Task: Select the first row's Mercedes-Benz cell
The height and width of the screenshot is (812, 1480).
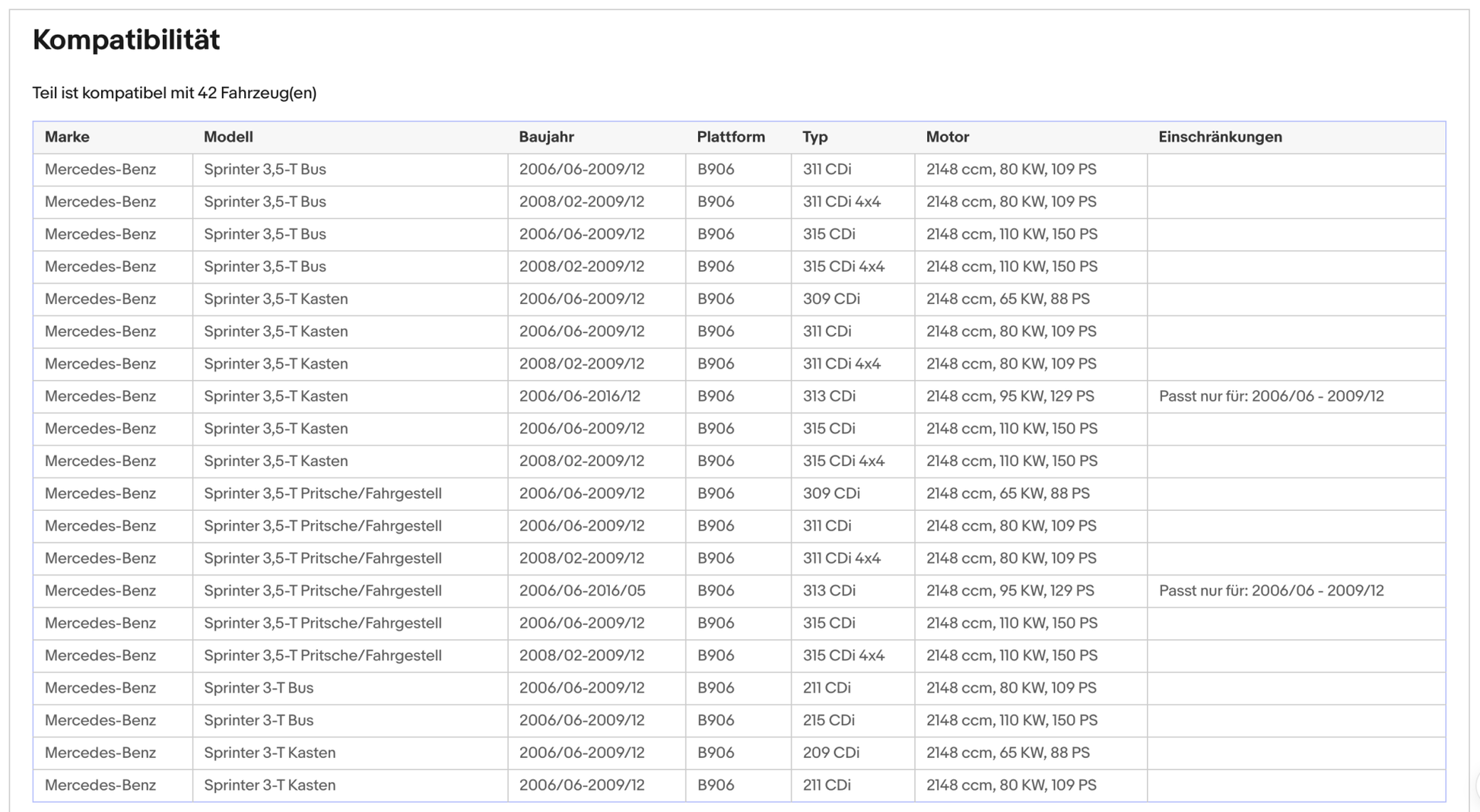Action: (x=100, y=170)
